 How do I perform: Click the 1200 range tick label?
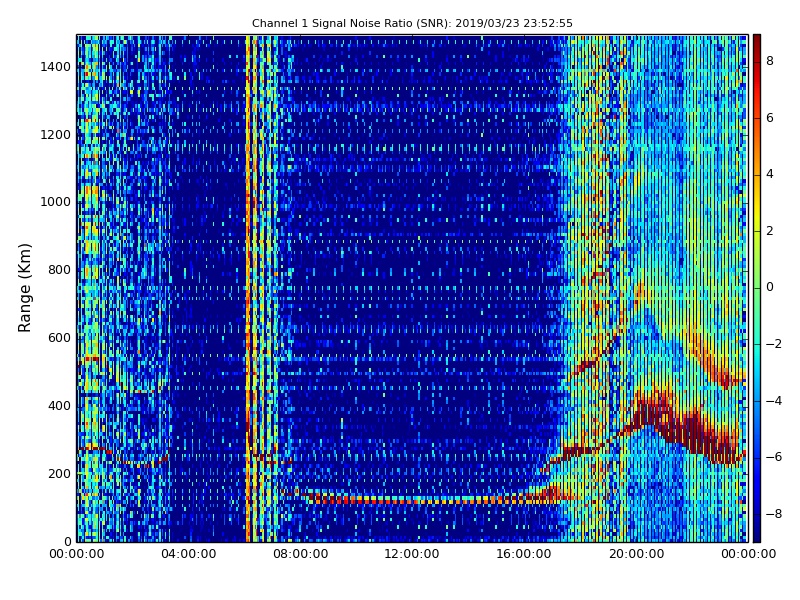(x=56, y=135)
